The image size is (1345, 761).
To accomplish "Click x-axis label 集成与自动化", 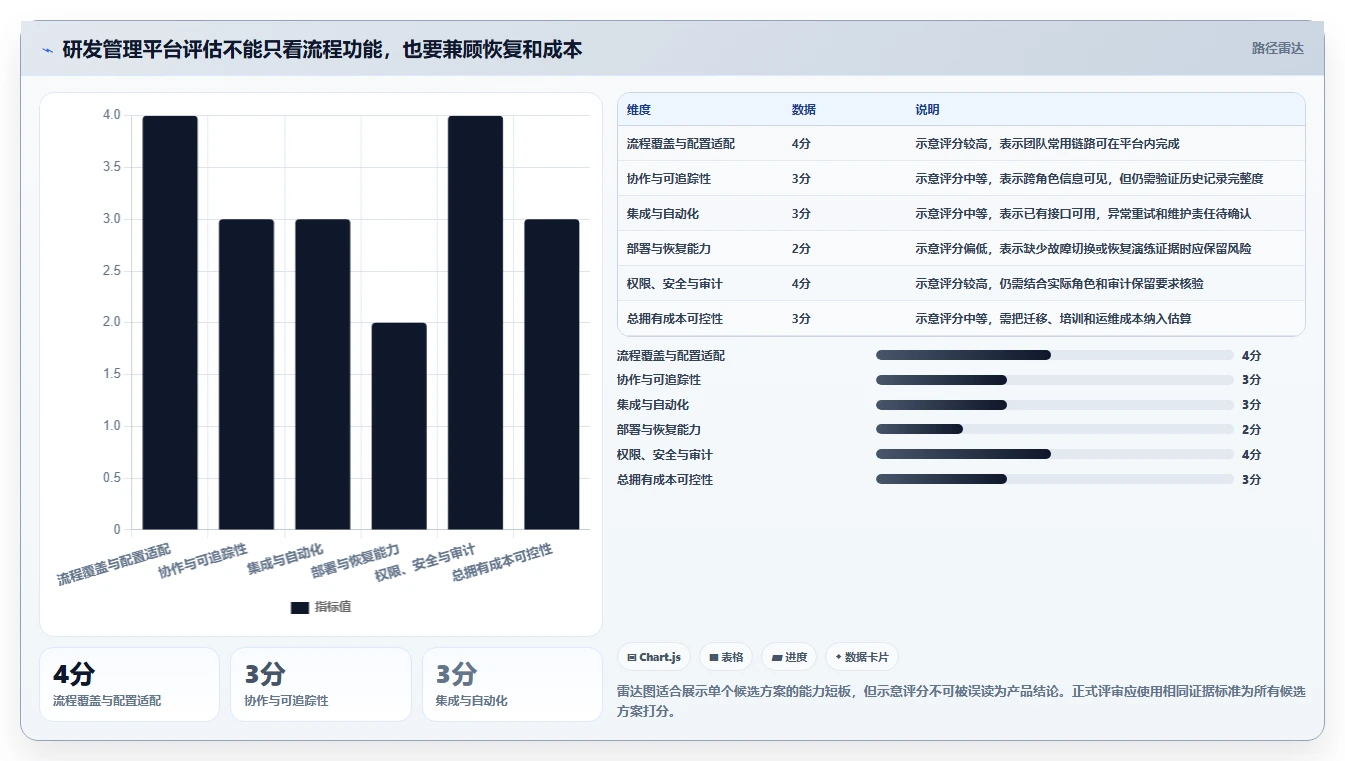I will [x=285, y=559].
